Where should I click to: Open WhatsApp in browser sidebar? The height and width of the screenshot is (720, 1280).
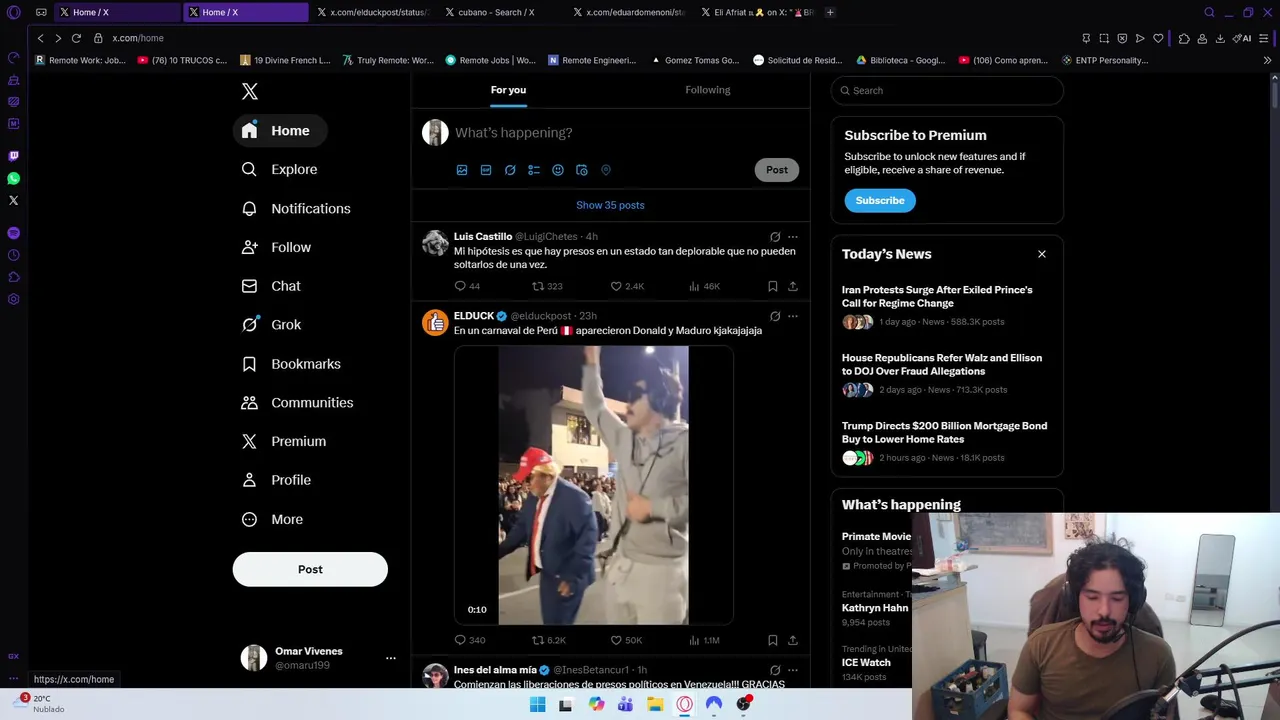[13, 178]
